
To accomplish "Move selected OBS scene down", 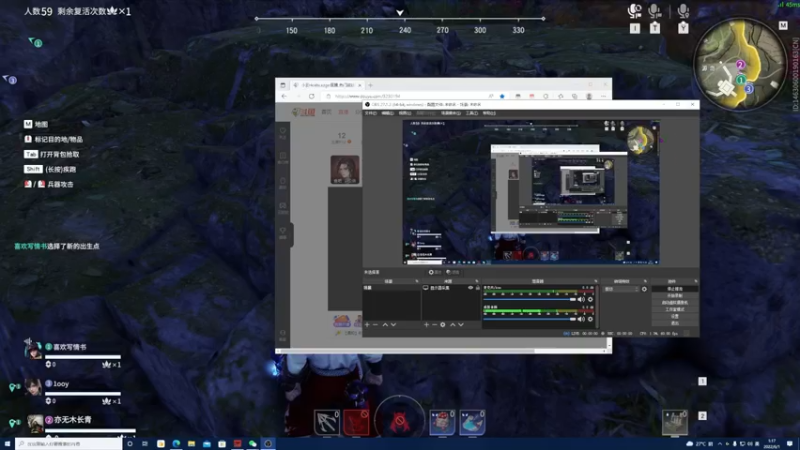I will [393, 324].
